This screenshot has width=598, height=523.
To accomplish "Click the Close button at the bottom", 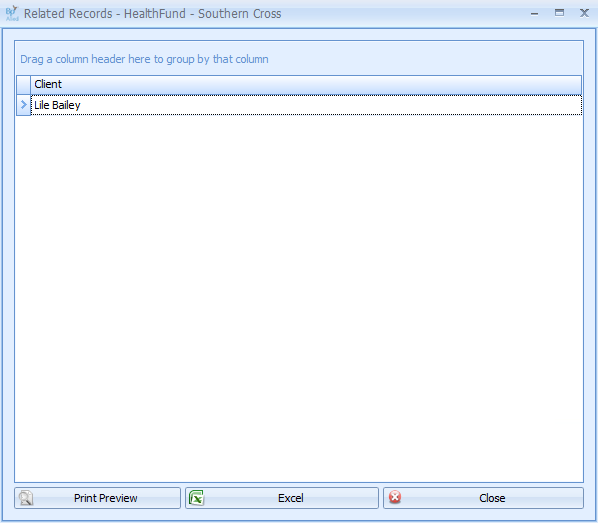I will tap(483, 498).
